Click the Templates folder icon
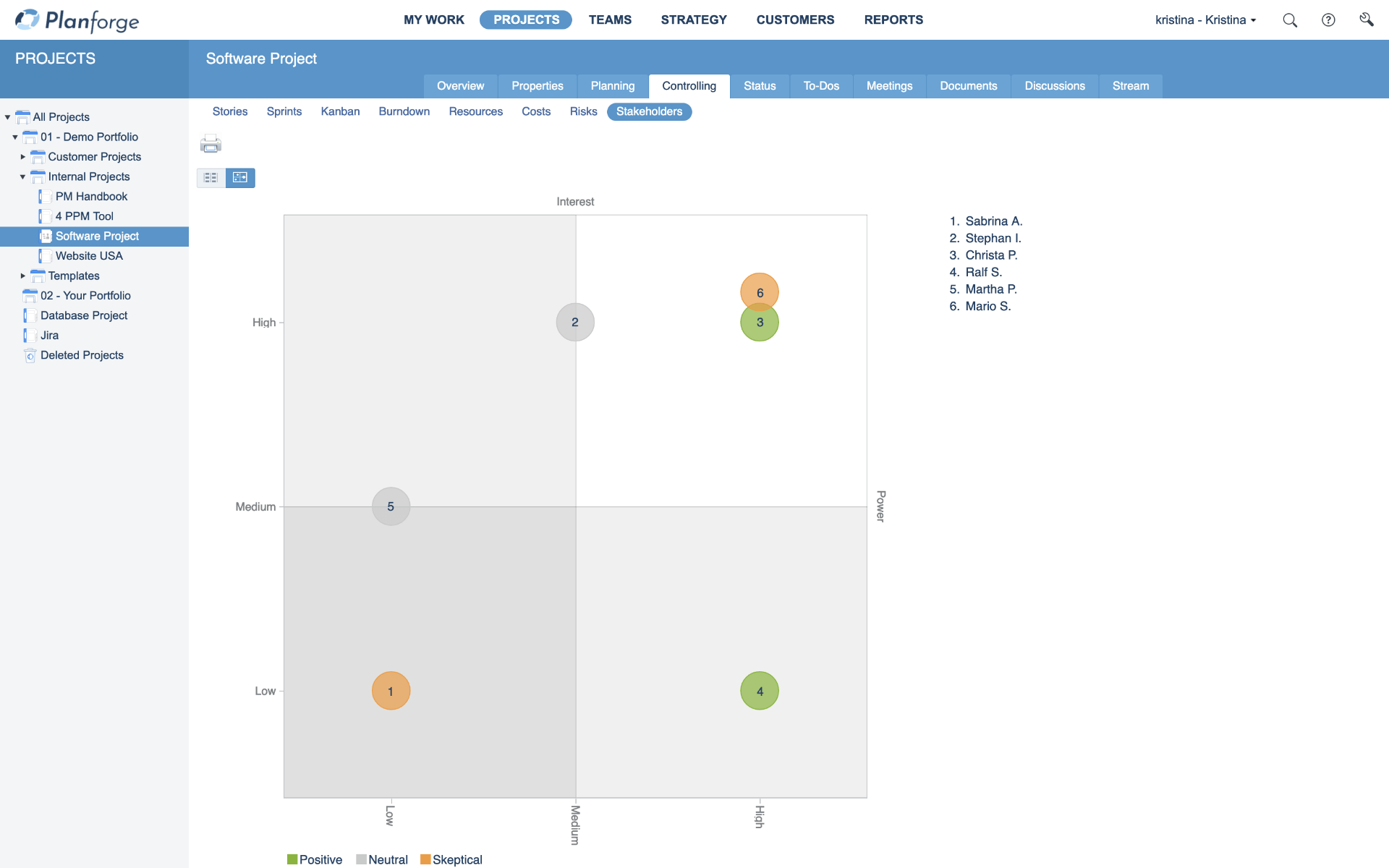 point(38,276)
